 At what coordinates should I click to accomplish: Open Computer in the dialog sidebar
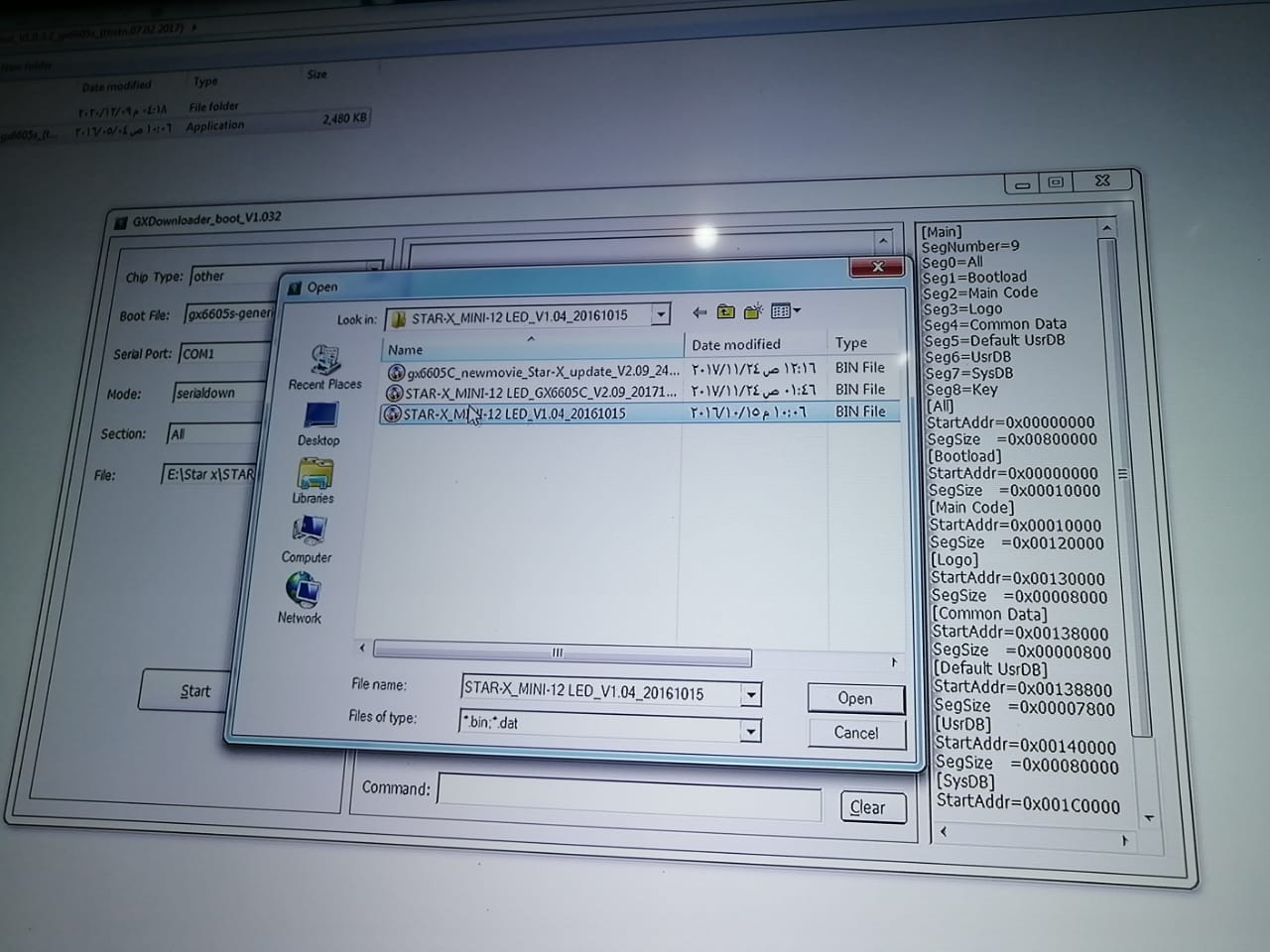(307, 540)
